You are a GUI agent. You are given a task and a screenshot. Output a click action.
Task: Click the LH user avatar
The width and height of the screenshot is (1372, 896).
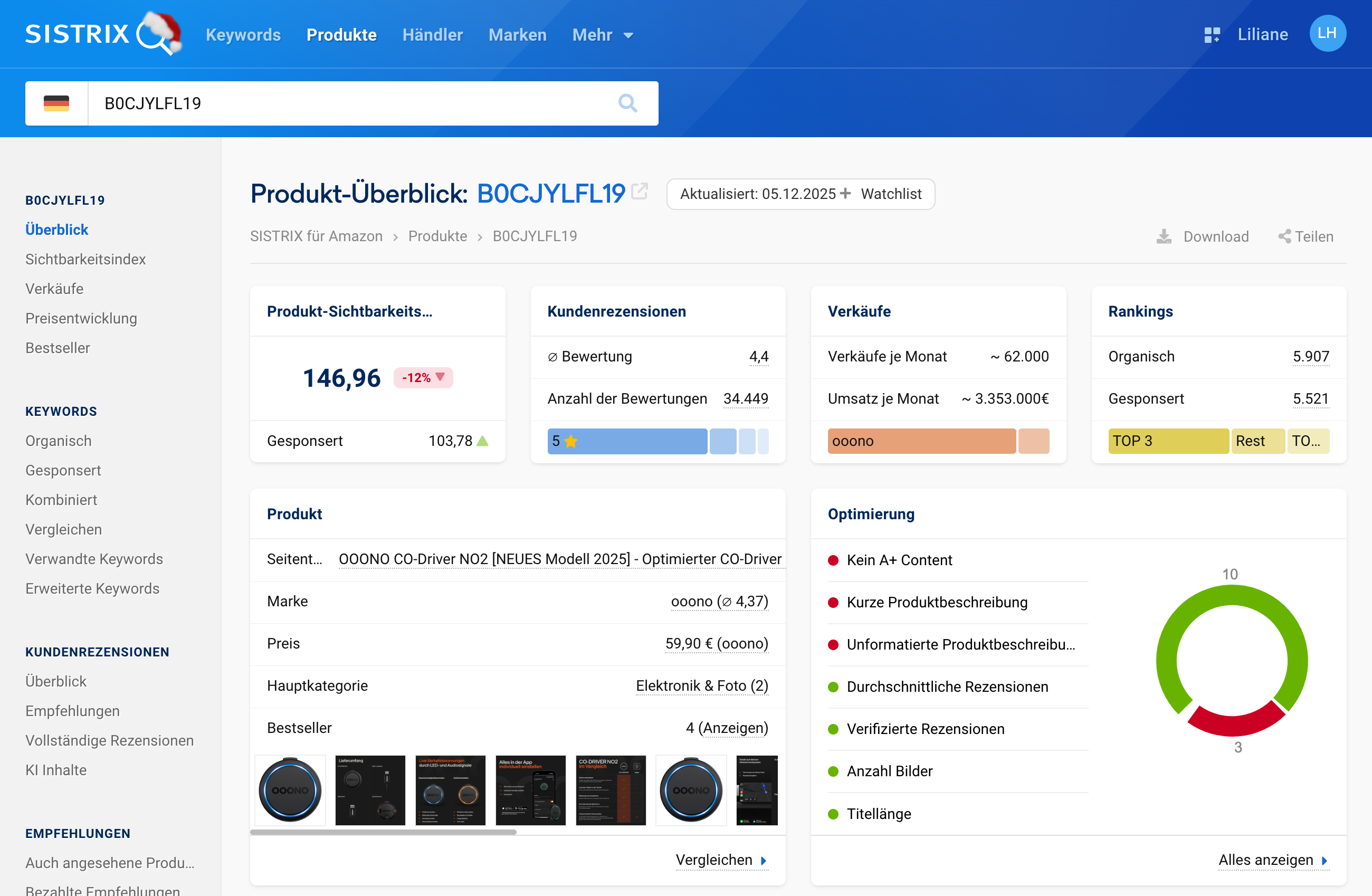(1327, 33)
